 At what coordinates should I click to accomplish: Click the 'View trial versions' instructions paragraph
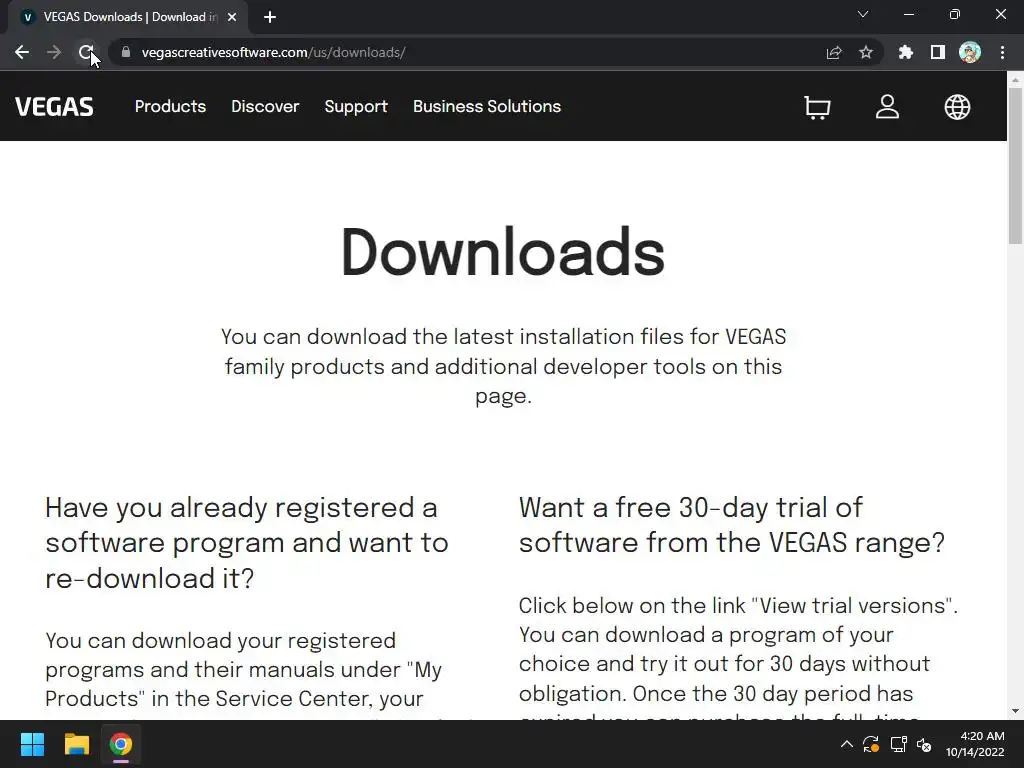click(738, 657)
